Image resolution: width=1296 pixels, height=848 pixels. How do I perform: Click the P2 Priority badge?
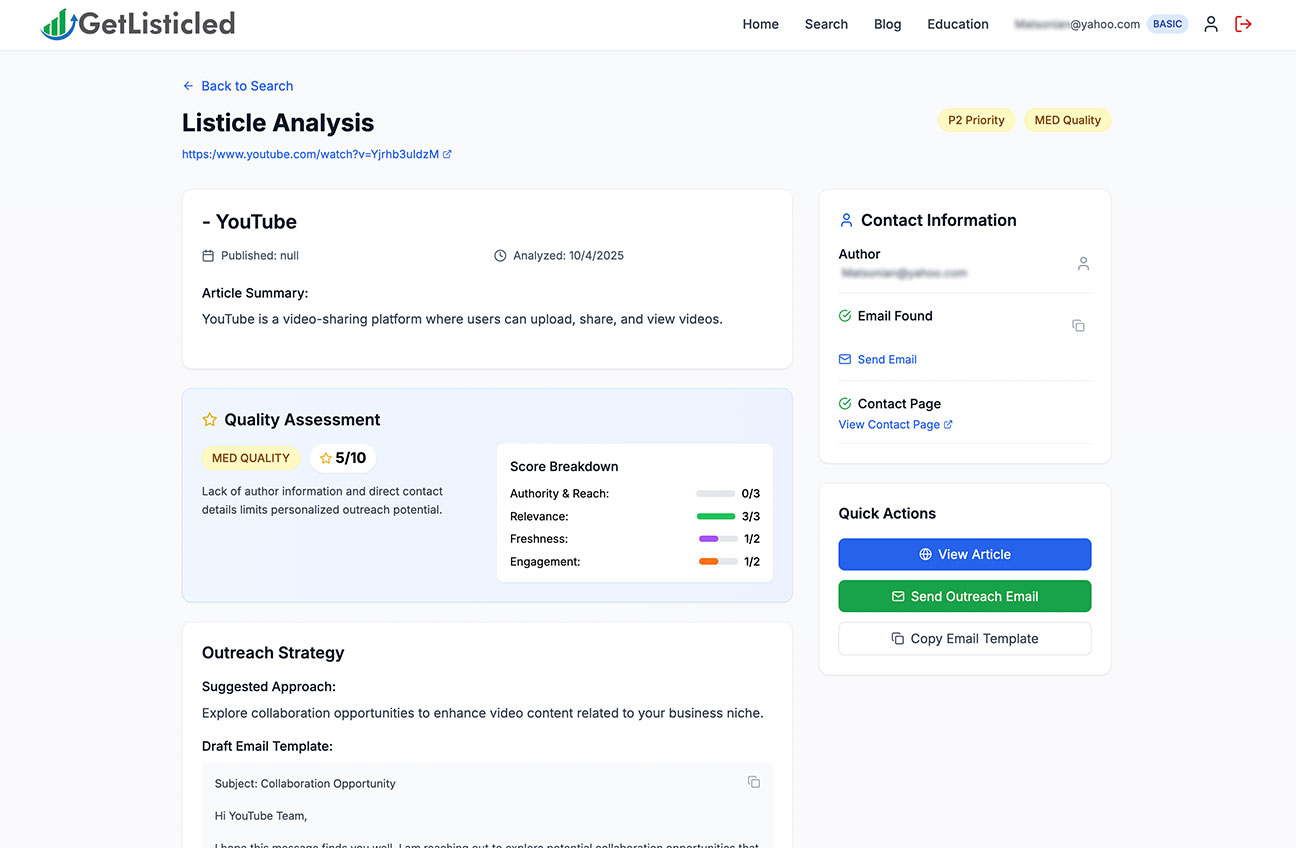(976, 120)
